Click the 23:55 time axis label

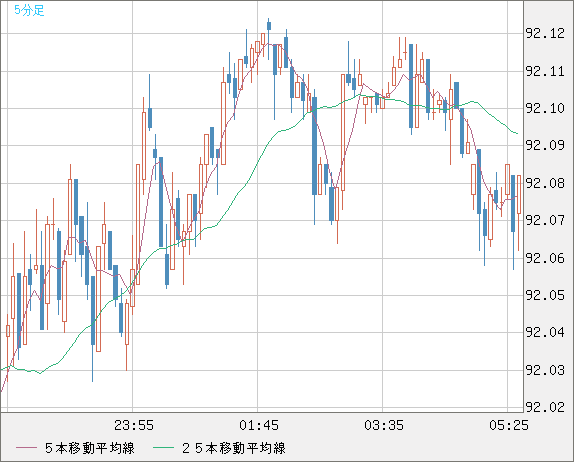click(x=134, y=425)
